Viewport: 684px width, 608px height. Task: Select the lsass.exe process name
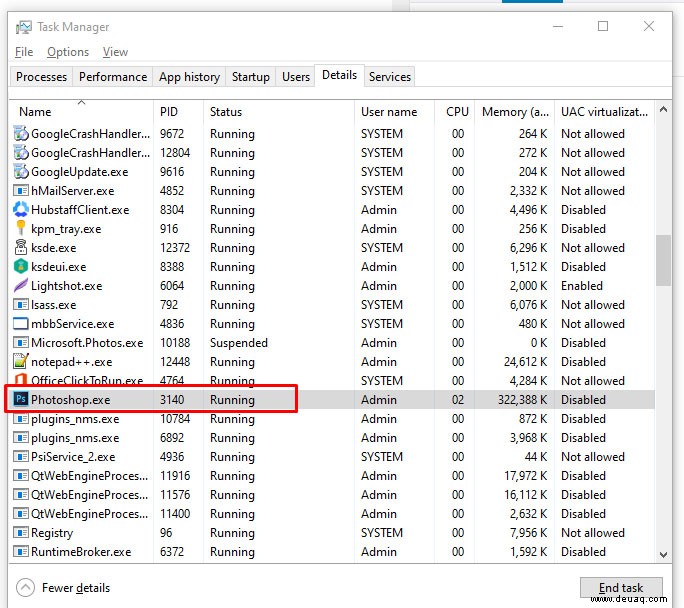point(54,305)
